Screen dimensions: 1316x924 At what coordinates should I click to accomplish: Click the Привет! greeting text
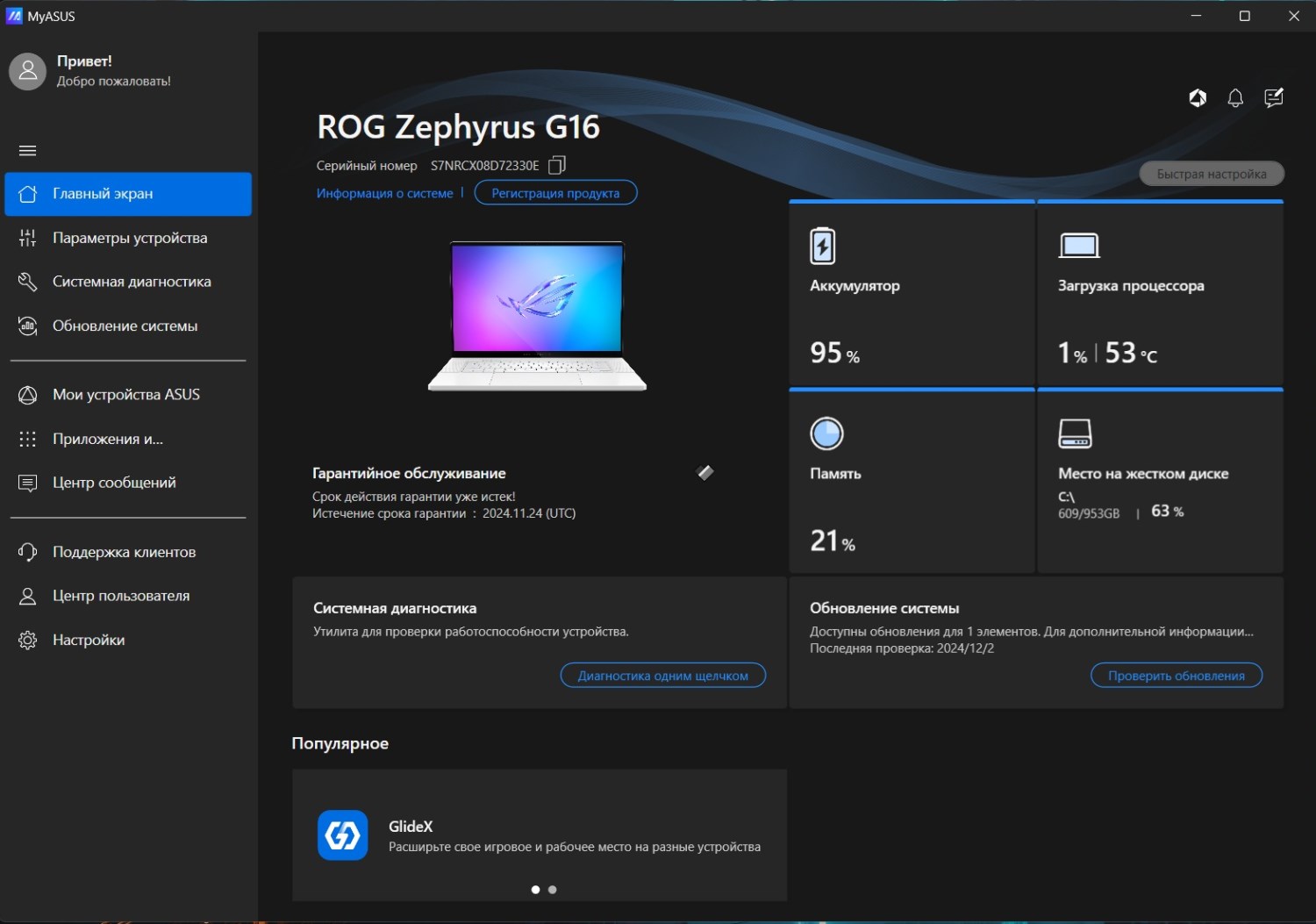[x=84, y=61]
